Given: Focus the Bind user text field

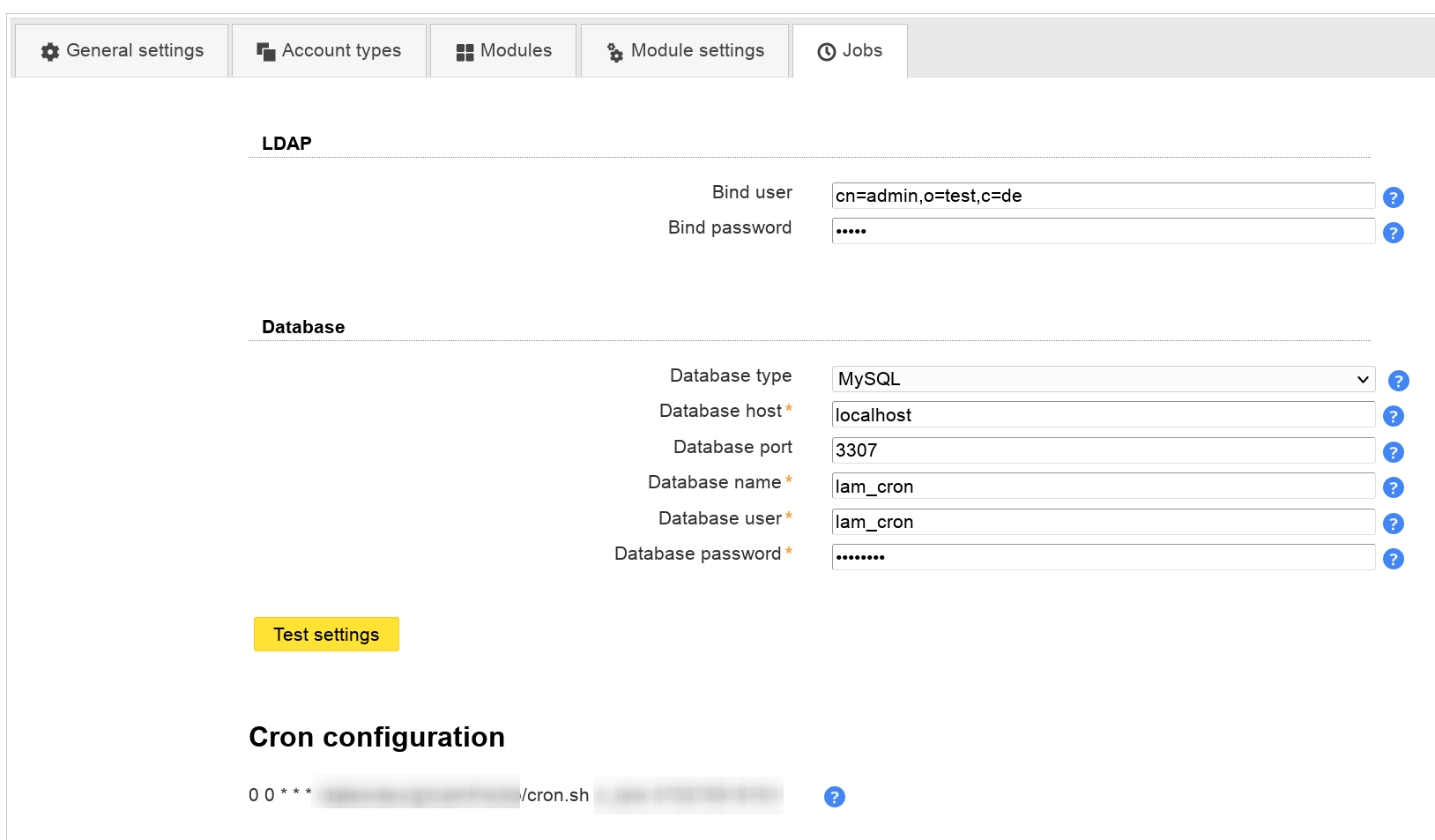Looking at the screenshot, I should (1102, 196).
